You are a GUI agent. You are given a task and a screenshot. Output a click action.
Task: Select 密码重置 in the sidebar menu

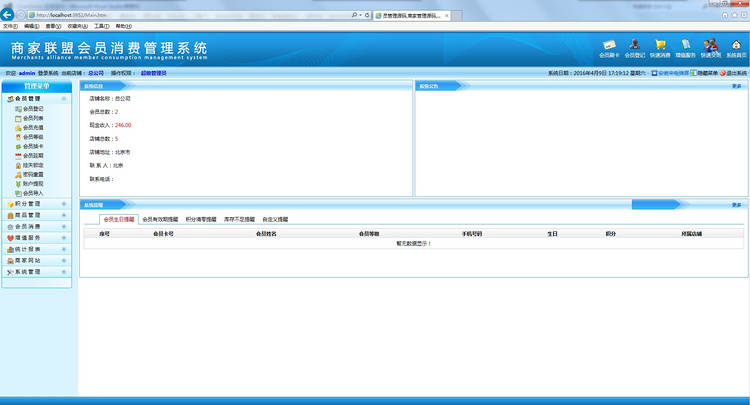click(x=33, y=174)
